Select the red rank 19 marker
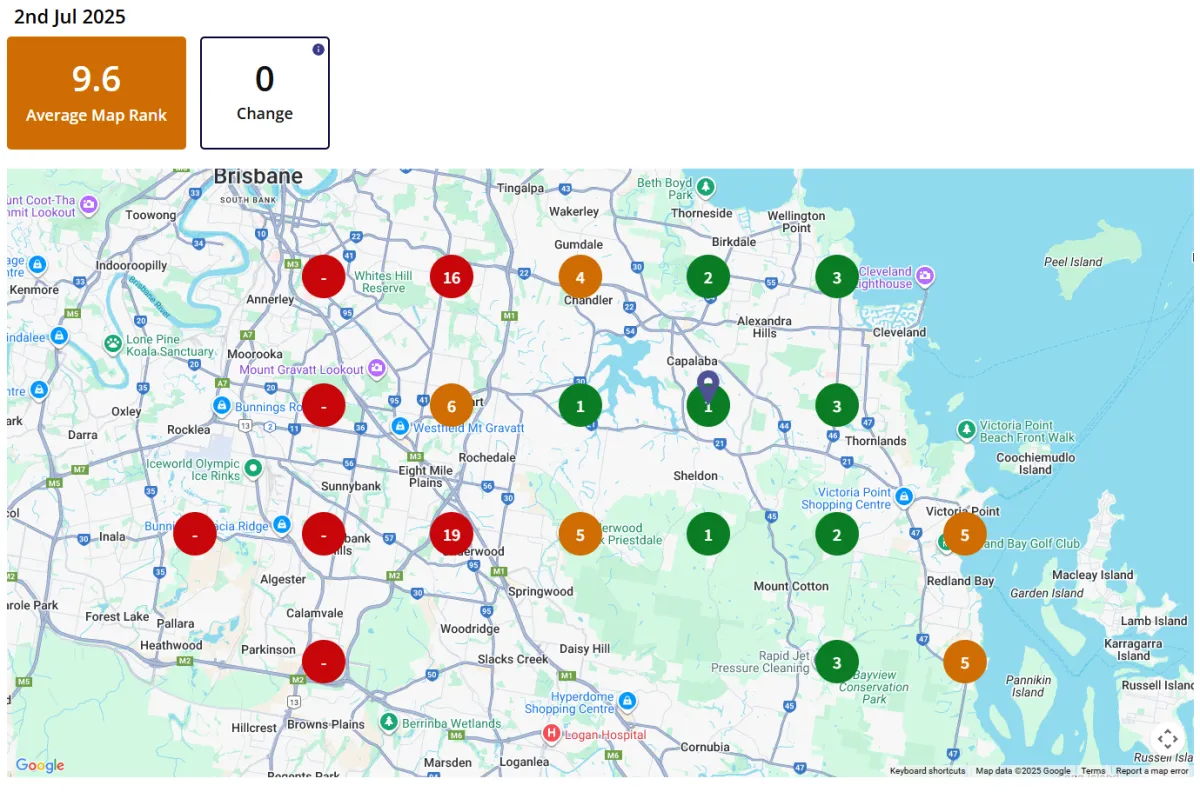 [x=451, y=534]
